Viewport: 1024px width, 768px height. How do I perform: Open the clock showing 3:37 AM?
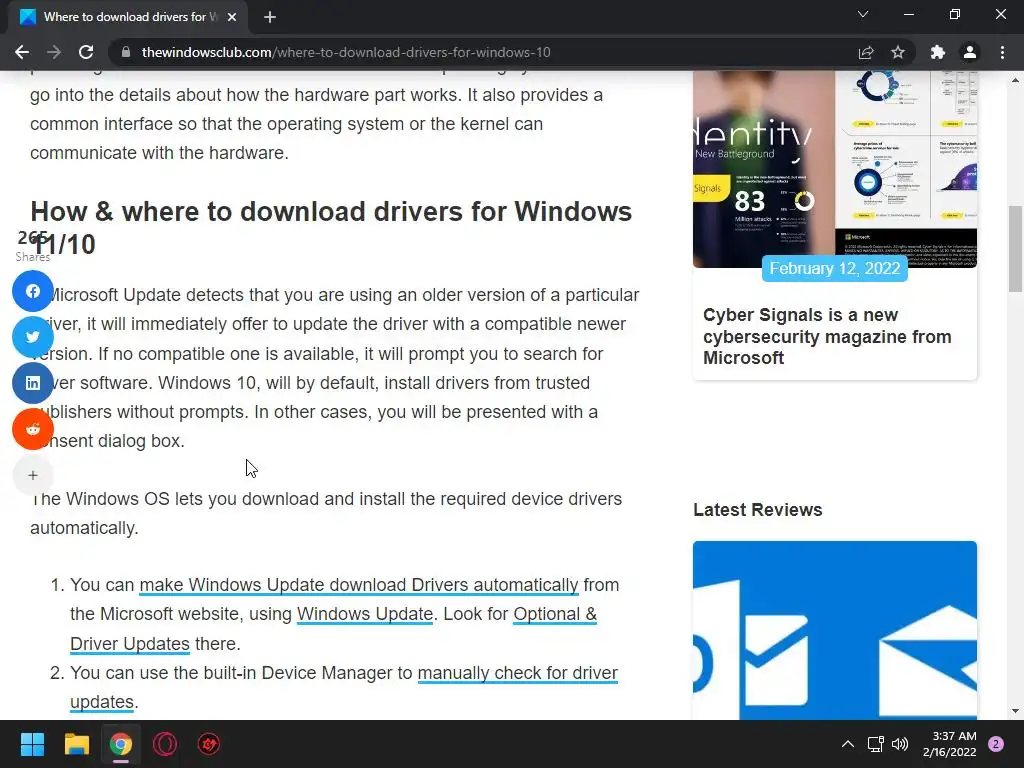[x=950, y=744]
